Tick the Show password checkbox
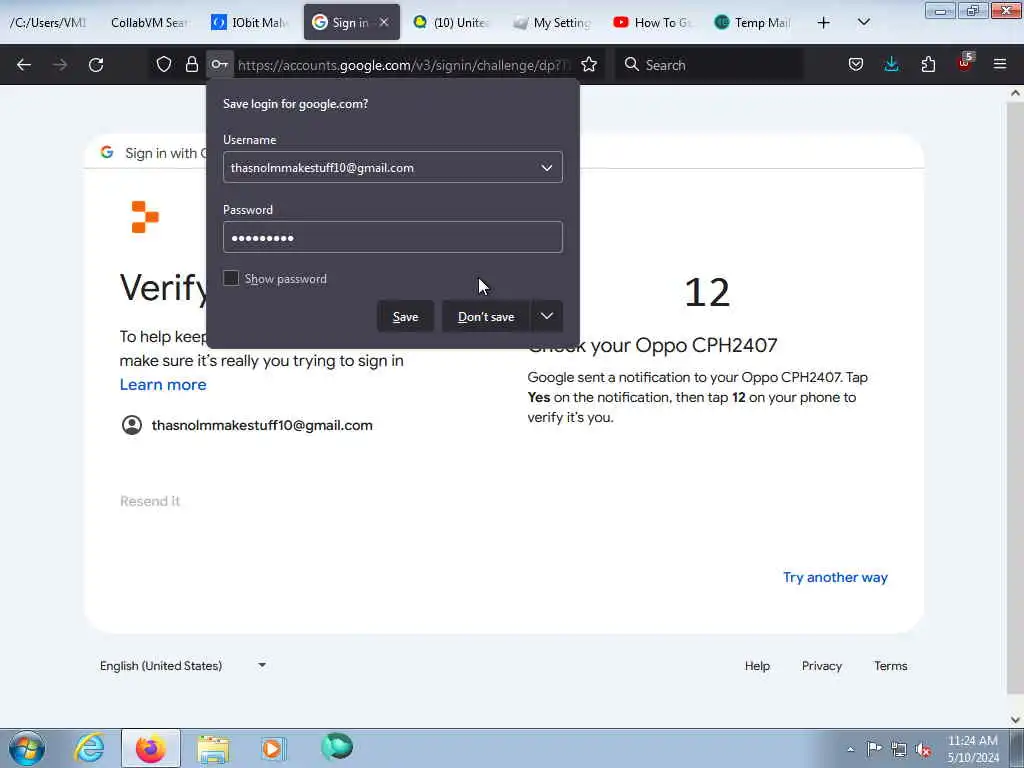The width and height of the screenshot is (1024, 768). pos(231,278)
